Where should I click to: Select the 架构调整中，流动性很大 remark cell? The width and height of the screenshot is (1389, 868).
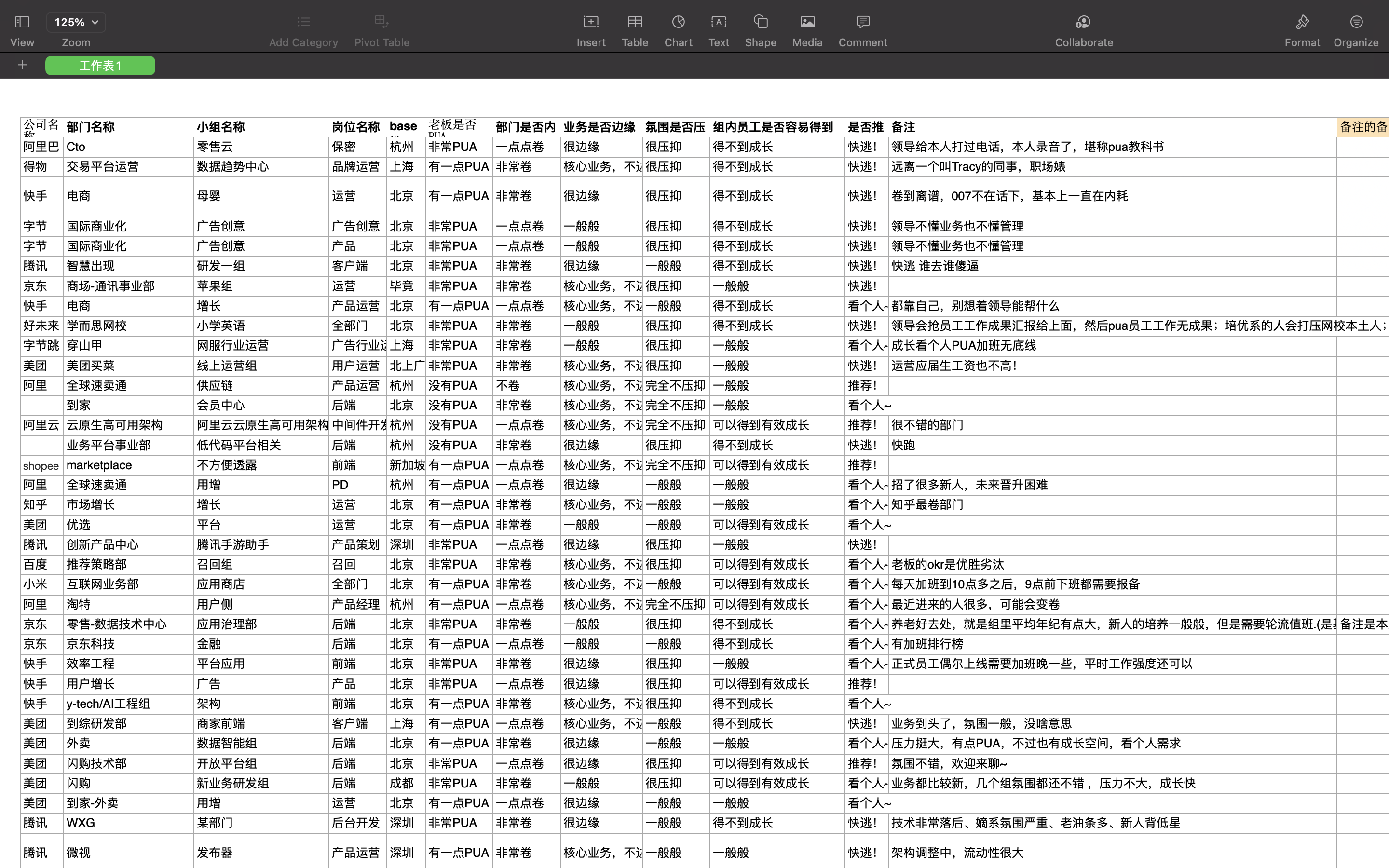pyautogui.click(x=1112, y=853)
